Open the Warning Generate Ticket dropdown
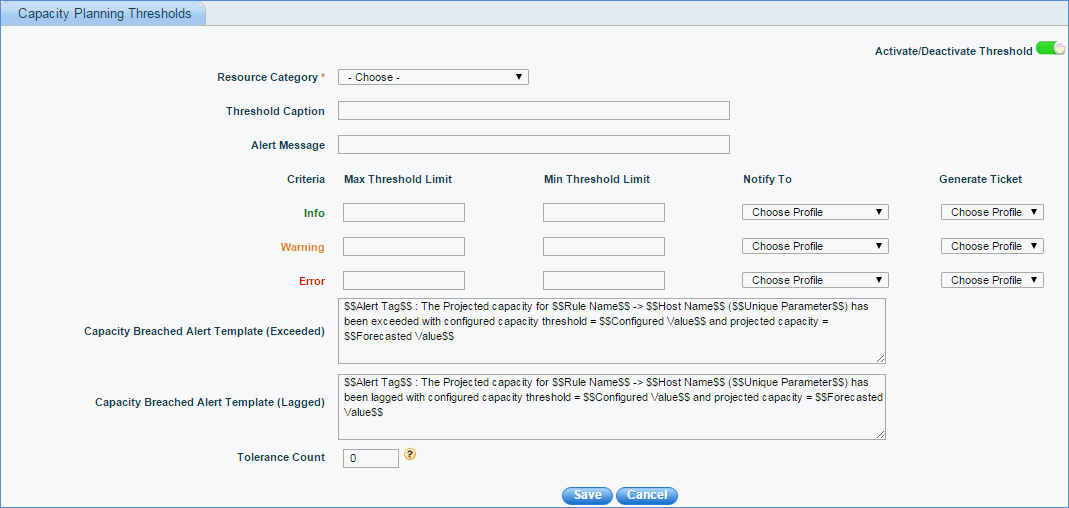This screenshot has height=508, width=1069. click(992, 246)
